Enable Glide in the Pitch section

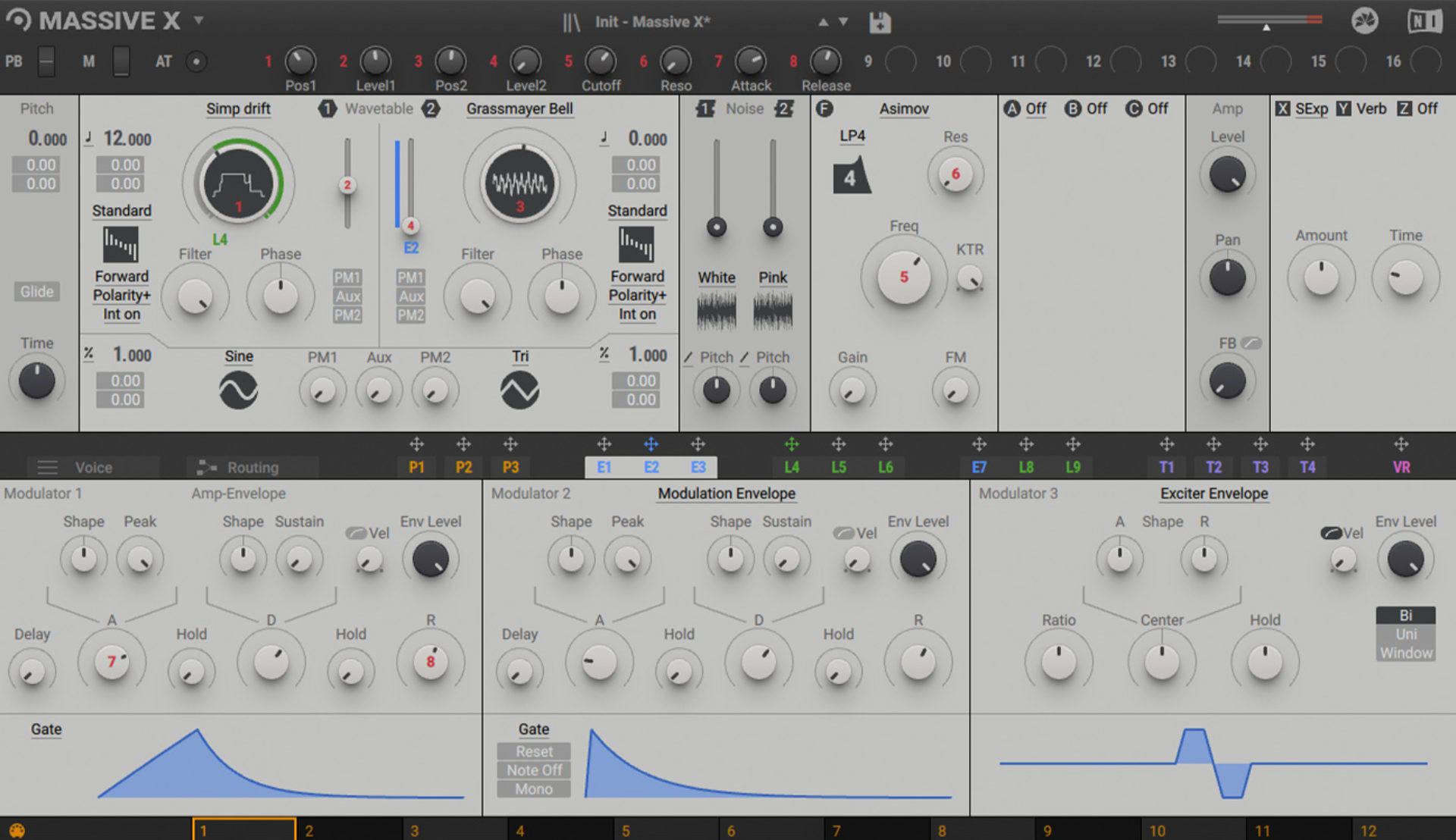coord(36,291)
